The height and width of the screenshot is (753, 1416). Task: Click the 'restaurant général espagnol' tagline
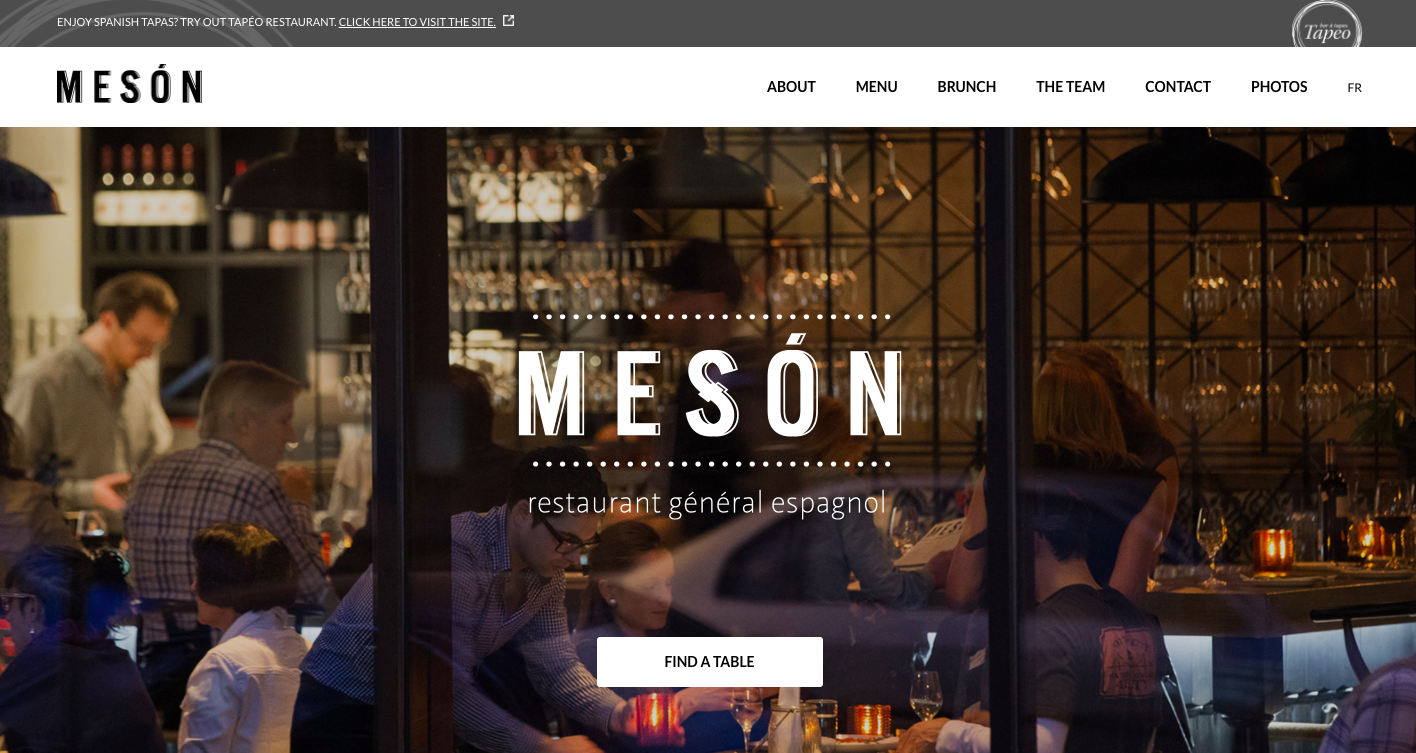[707, 502]
